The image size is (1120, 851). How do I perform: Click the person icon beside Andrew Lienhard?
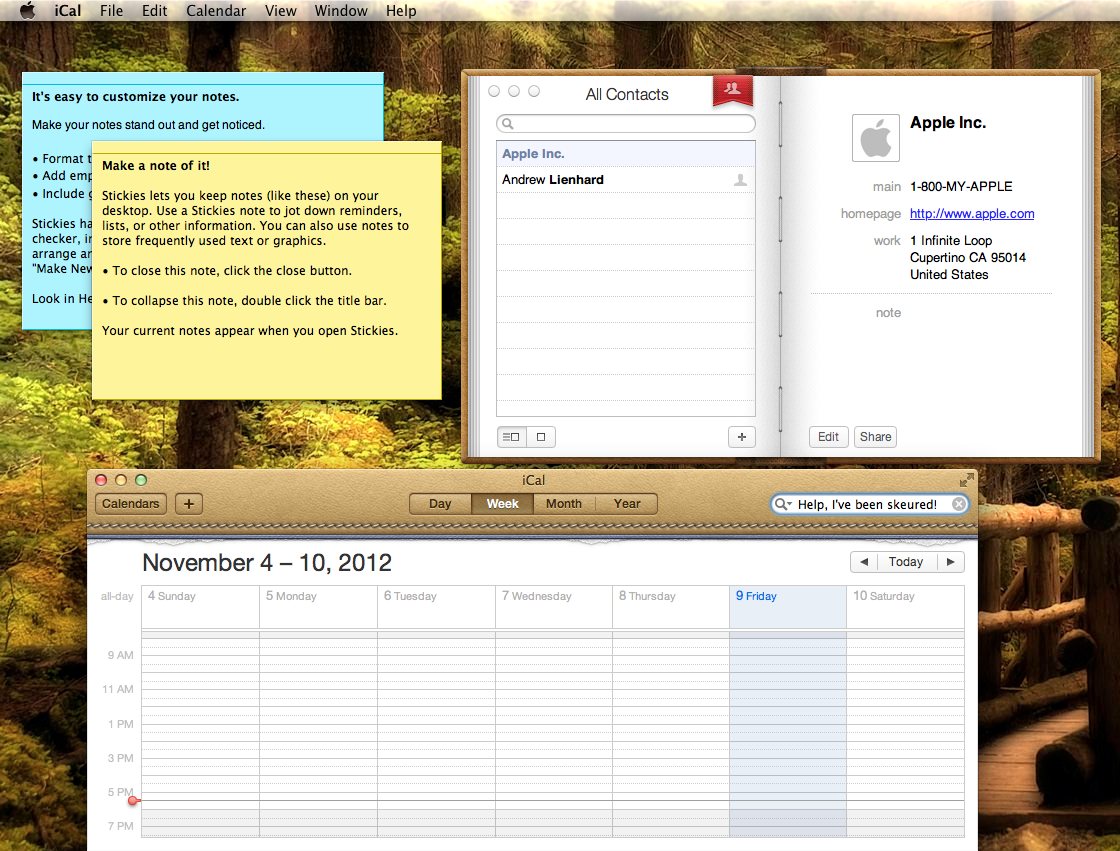[741, 180]
